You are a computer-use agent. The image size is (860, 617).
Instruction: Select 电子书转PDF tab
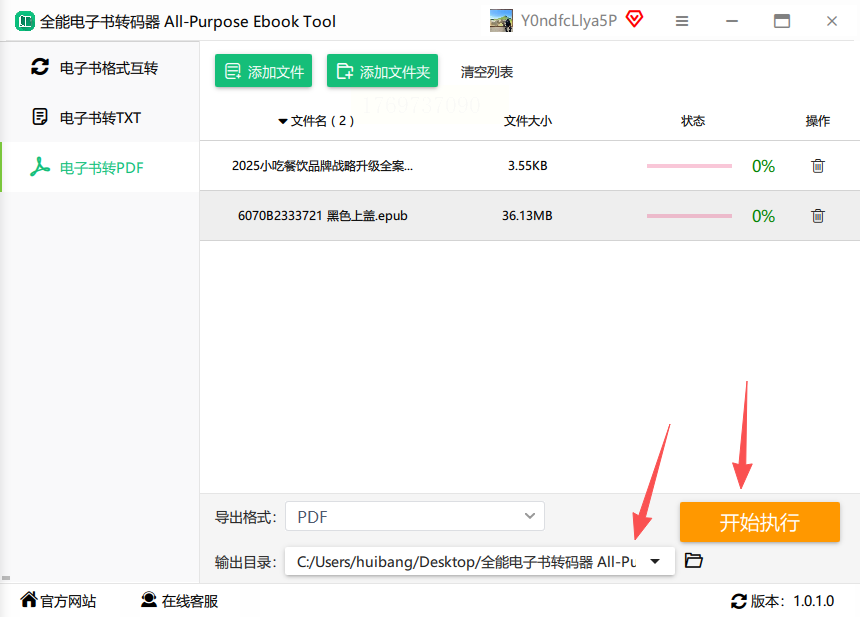100,167
